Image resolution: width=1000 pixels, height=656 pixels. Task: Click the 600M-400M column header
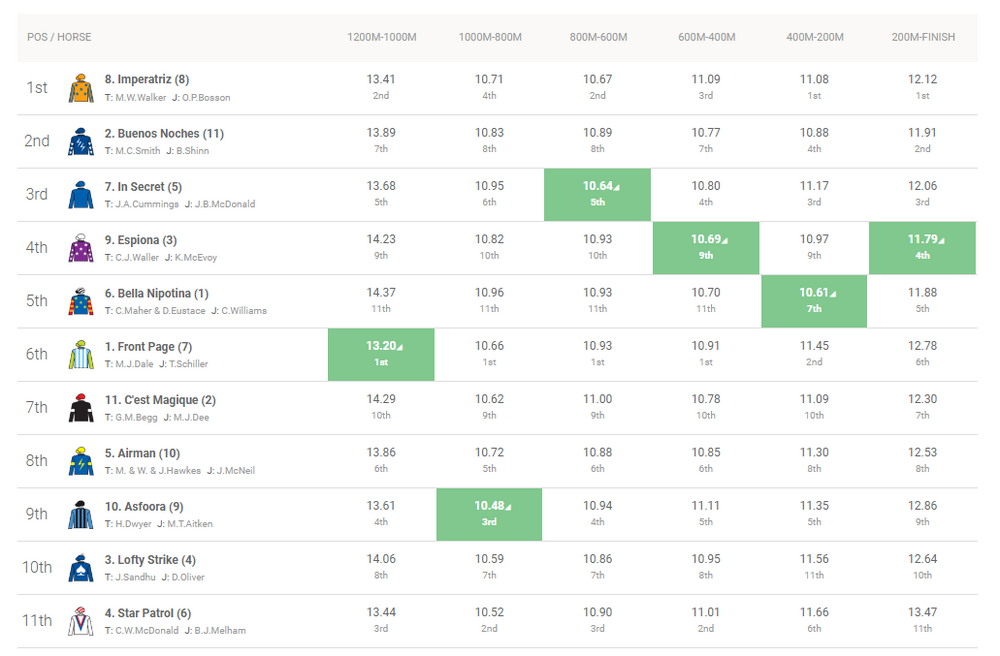point(706,37)
